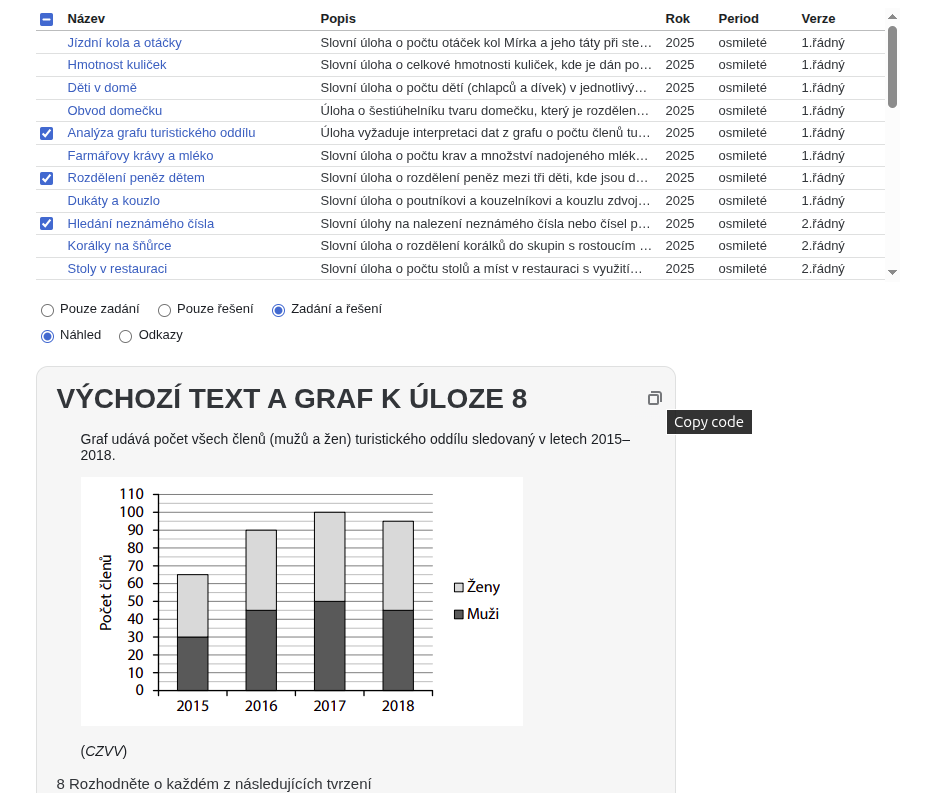Toggle the select-all header checkbox
Image resolution: width=930 pixels, height=793 pixels.
pyautogui.click(x=47, y=19)
